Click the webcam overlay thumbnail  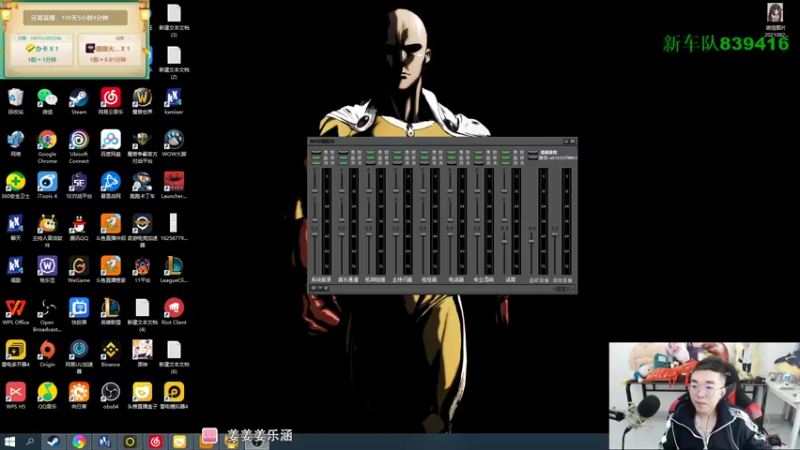[x=704, y=396]
